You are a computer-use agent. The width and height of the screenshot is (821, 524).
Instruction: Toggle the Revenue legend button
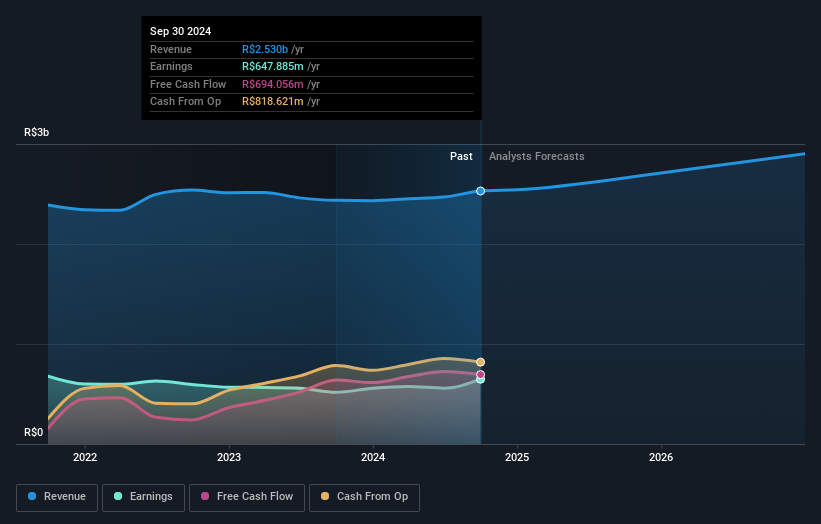(x=57, y=497)
